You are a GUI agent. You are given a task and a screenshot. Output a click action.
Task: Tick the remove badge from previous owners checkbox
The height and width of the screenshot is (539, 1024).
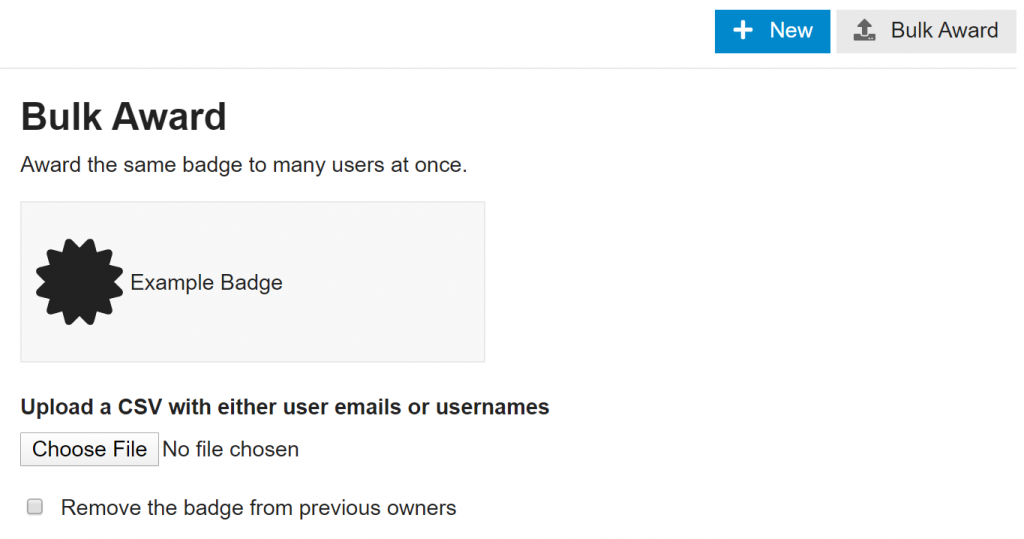[35, 507]
